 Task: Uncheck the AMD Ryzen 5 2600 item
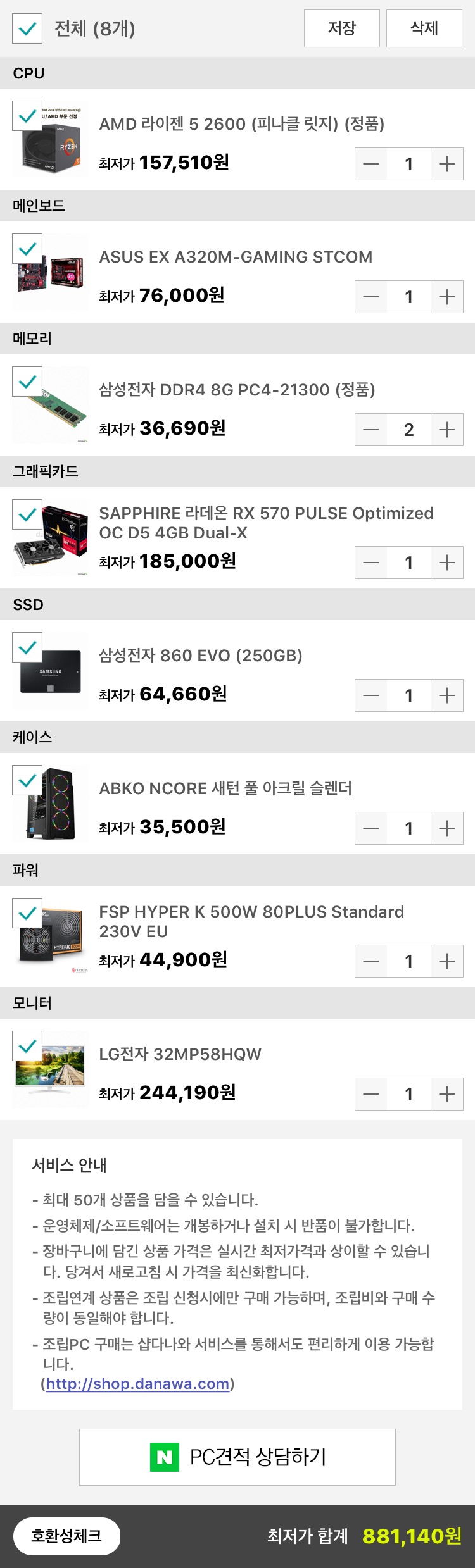point(27,116)
